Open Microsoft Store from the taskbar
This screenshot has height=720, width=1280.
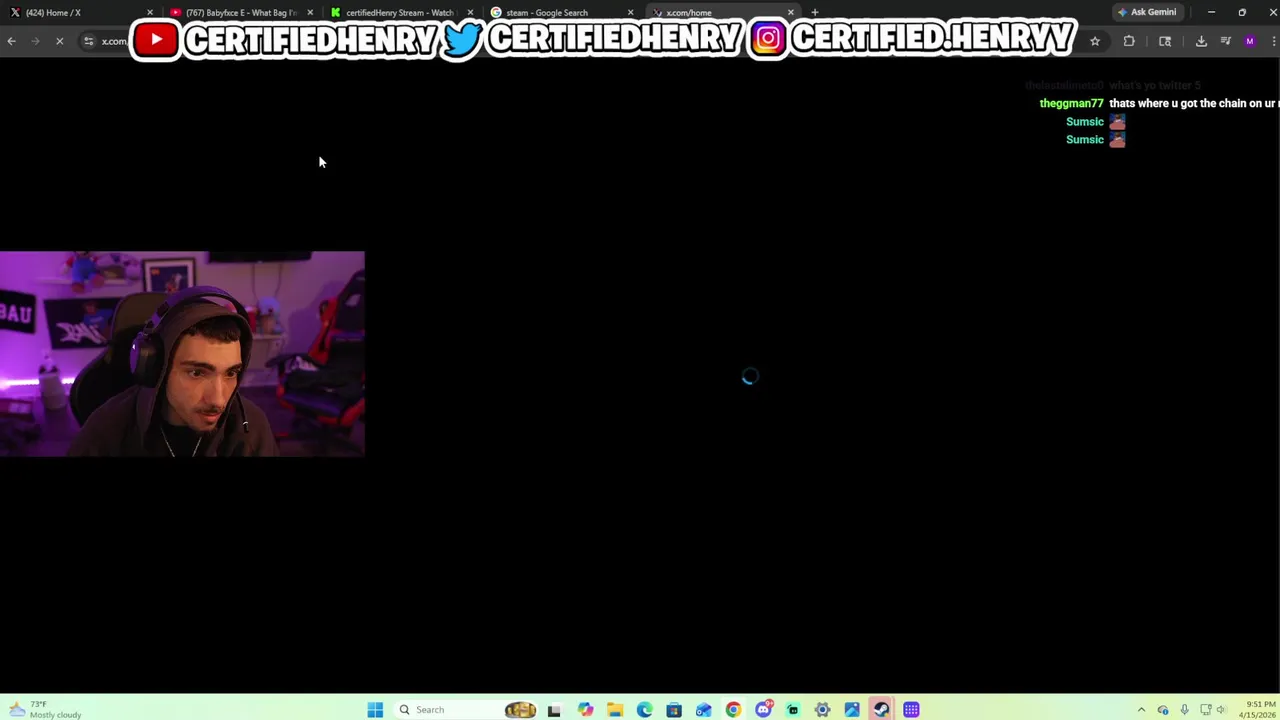pos(674,710)
